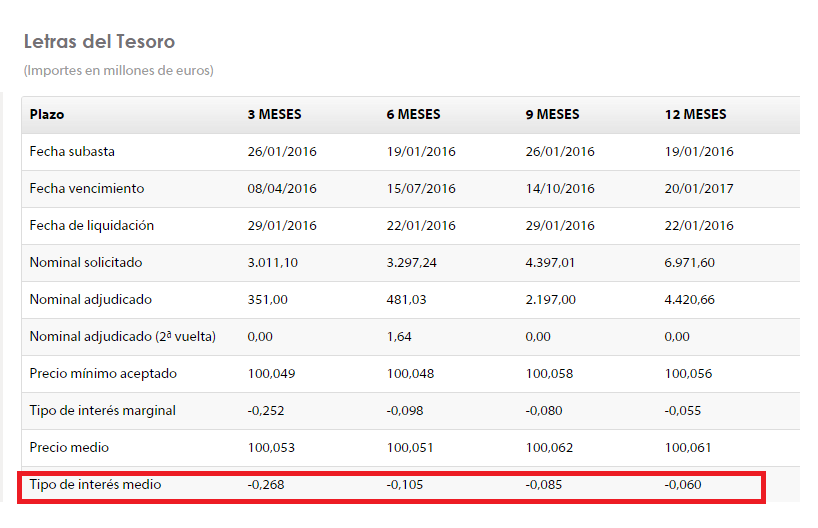Click awarded nominal '2.197,00'
Viewport: 818px width, 528px height.
click(x=551, y=299)
